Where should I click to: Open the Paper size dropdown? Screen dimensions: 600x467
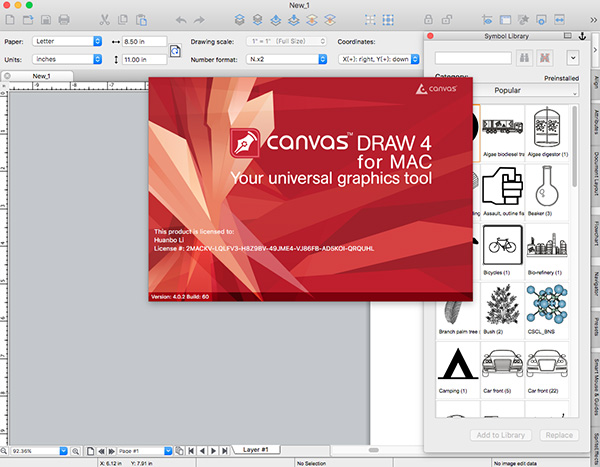(x=67, y=41)
